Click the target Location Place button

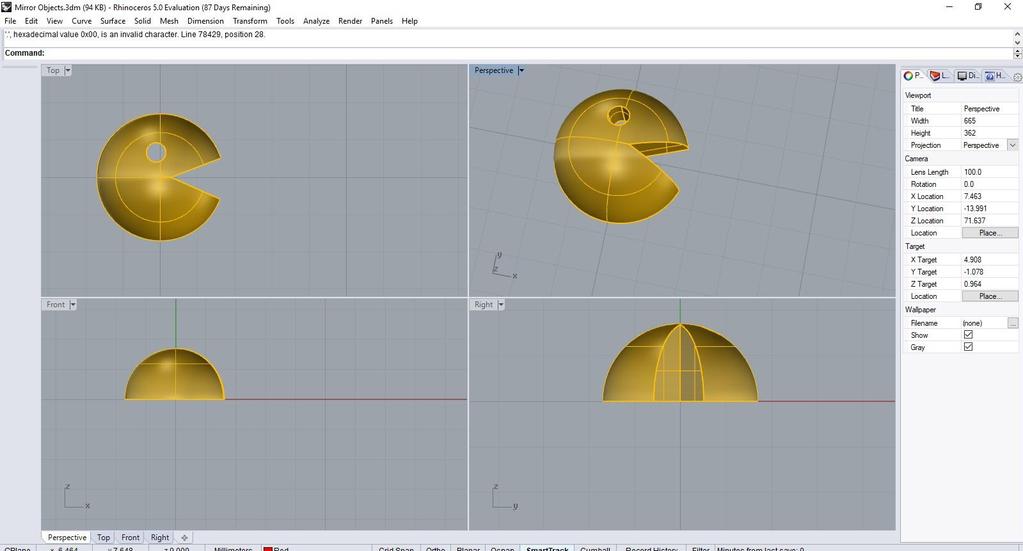tap(989, 296)
